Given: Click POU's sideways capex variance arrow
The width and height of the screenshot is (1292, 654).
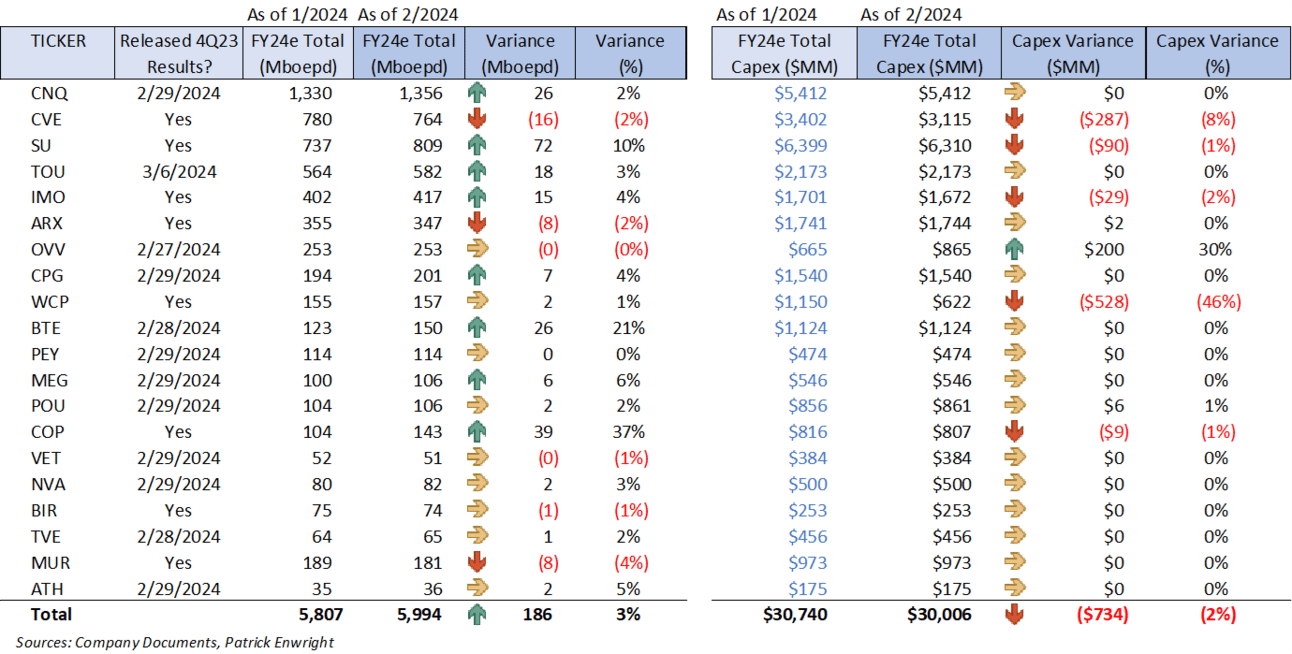Looking at the screenshot, I should click(x=1014, y=405).
